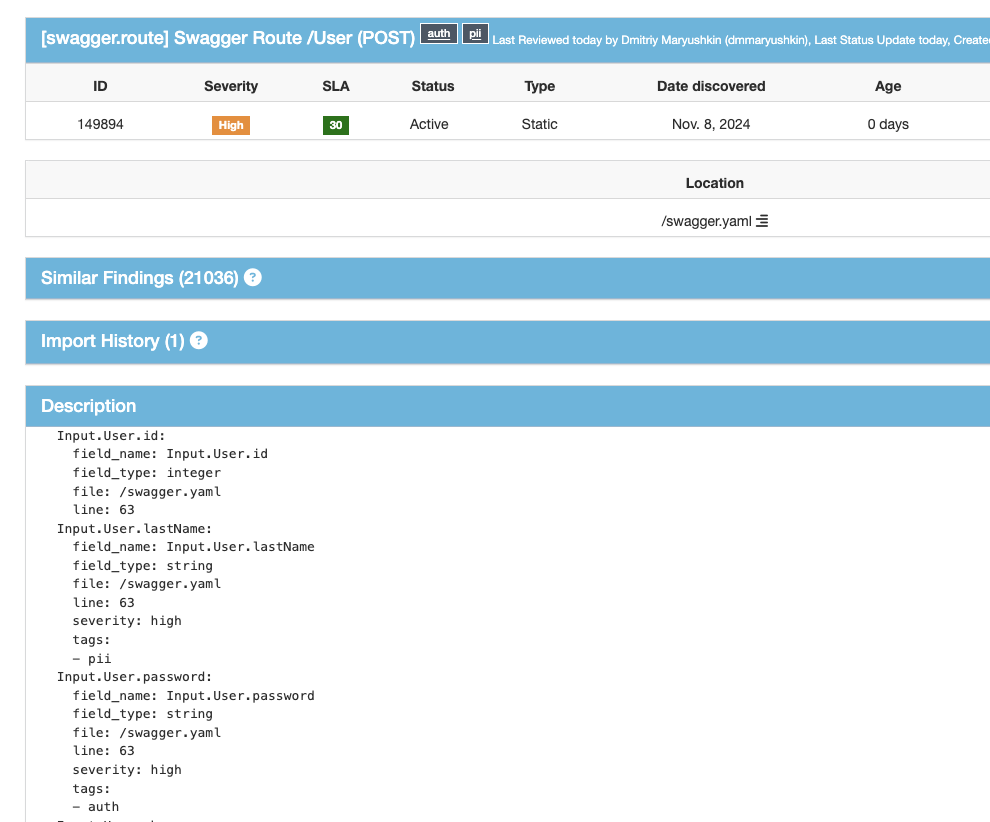
Task: Click the SLA column header
Action: (x=336, y=86)
